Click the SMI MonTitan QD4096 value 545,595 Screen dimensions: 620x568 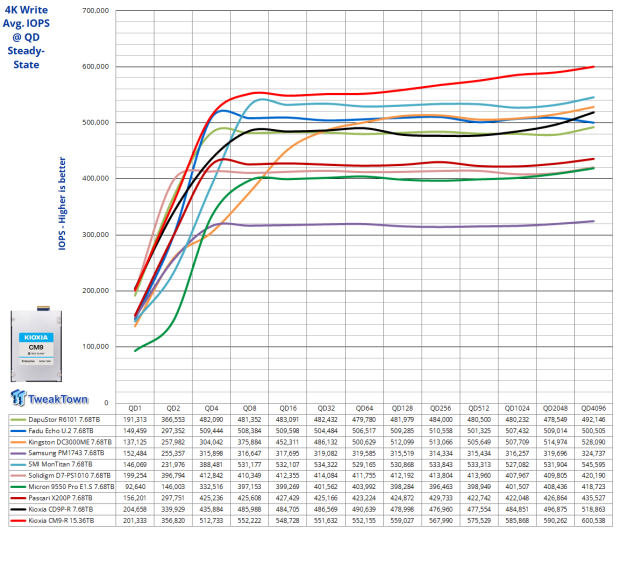tap(594, 464)
